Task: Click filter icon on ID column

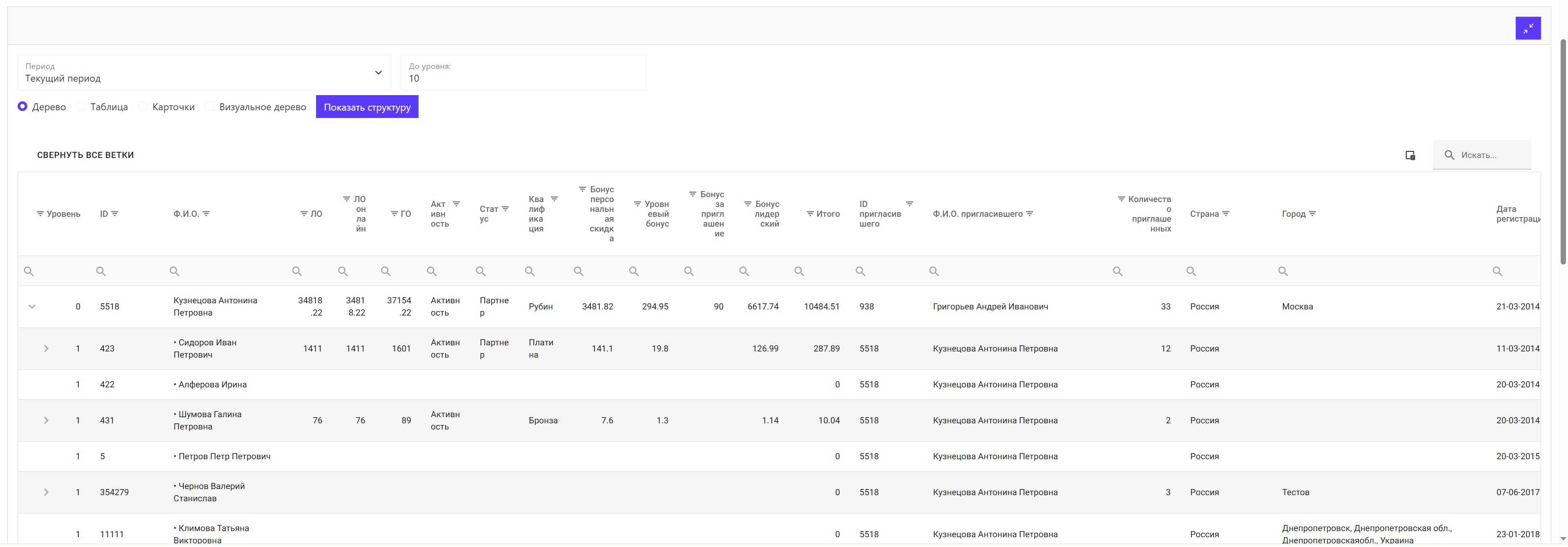Action: [x=115, y=213]
